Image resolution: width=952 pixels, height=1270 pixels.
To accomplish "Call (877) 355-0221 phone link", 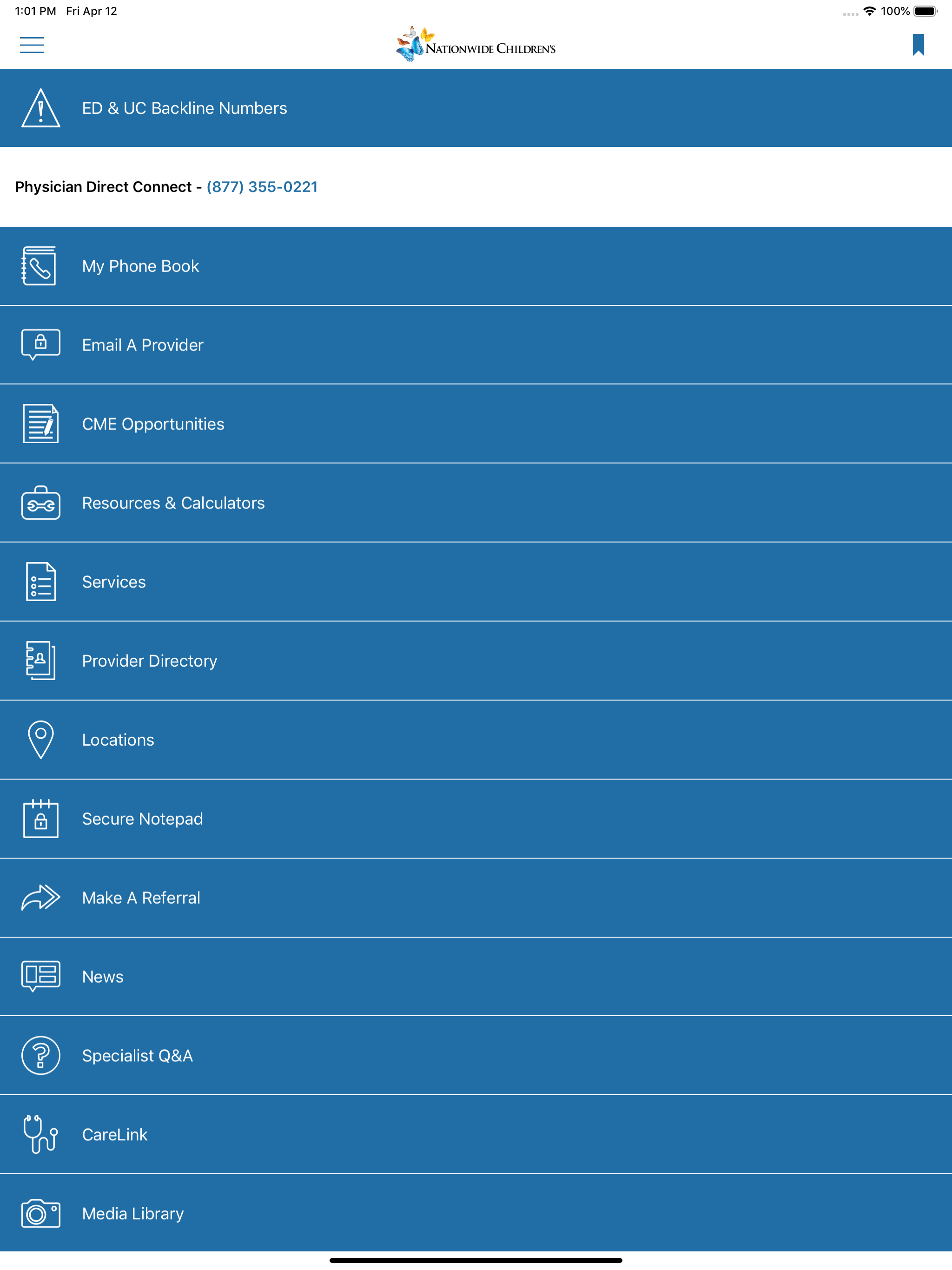I will 262,186.
